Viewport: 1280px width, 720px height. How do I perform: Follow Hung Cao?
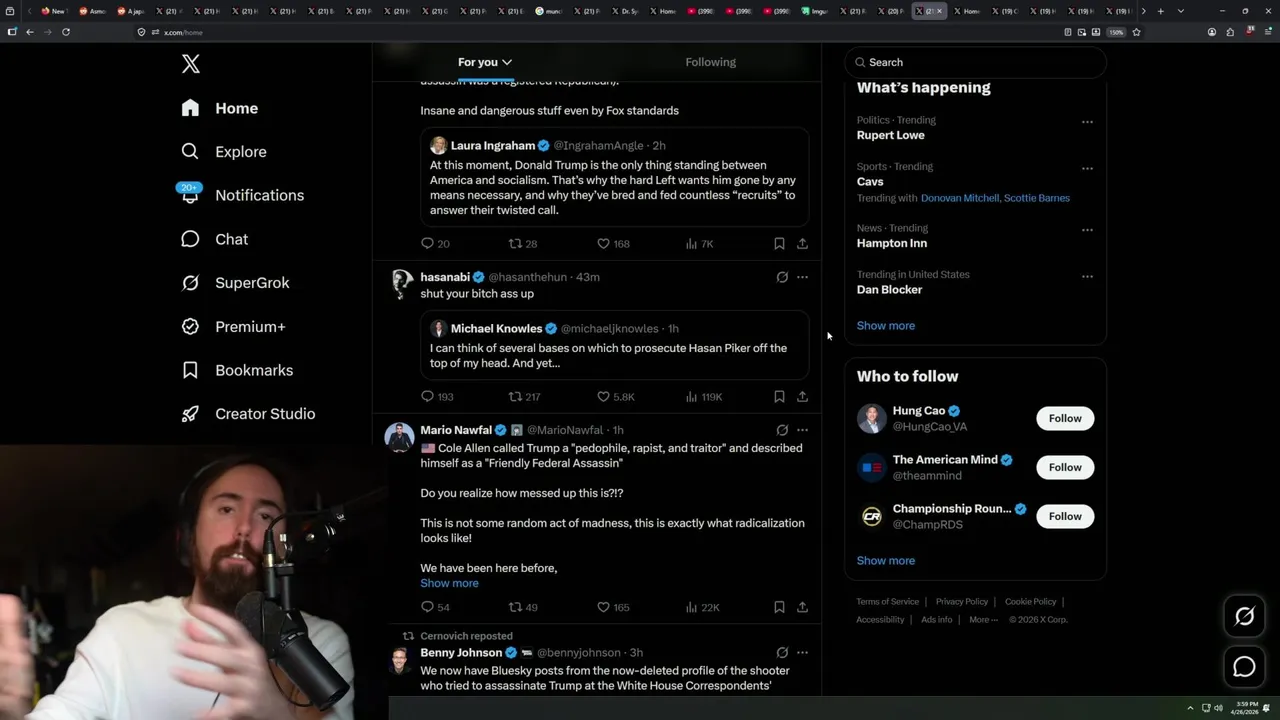coord(1065,418)
